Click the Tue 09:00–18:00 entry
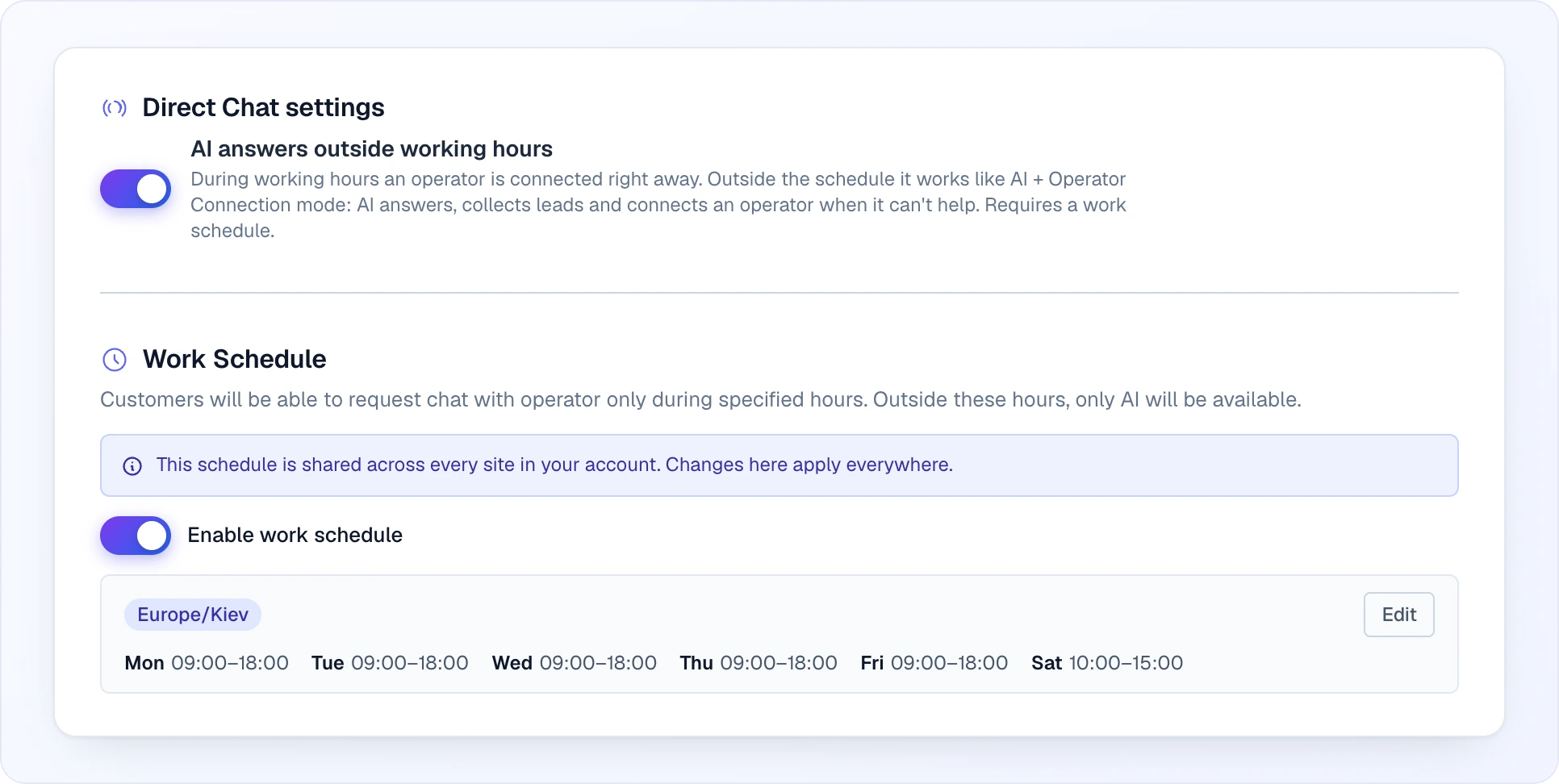This screenshot has width=1559, height=784. pos(390,663)
